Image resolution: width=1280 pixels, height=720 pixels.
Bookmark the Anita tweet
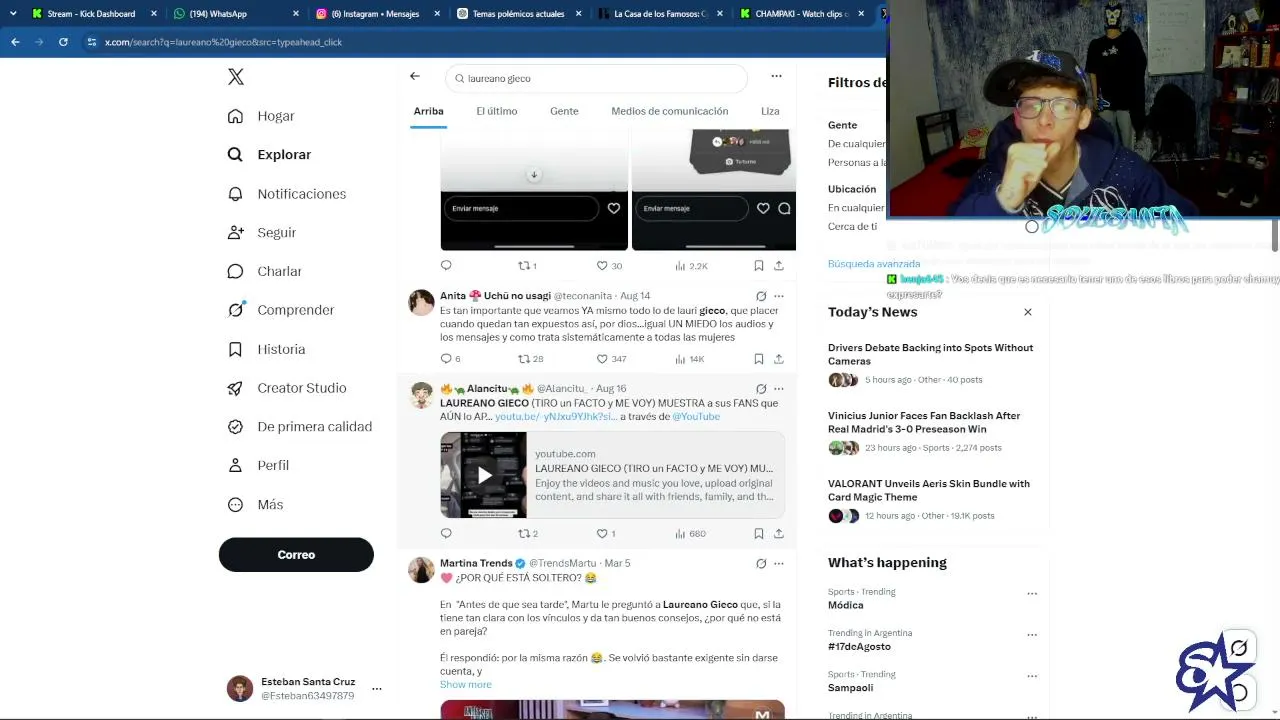[759, 359]
